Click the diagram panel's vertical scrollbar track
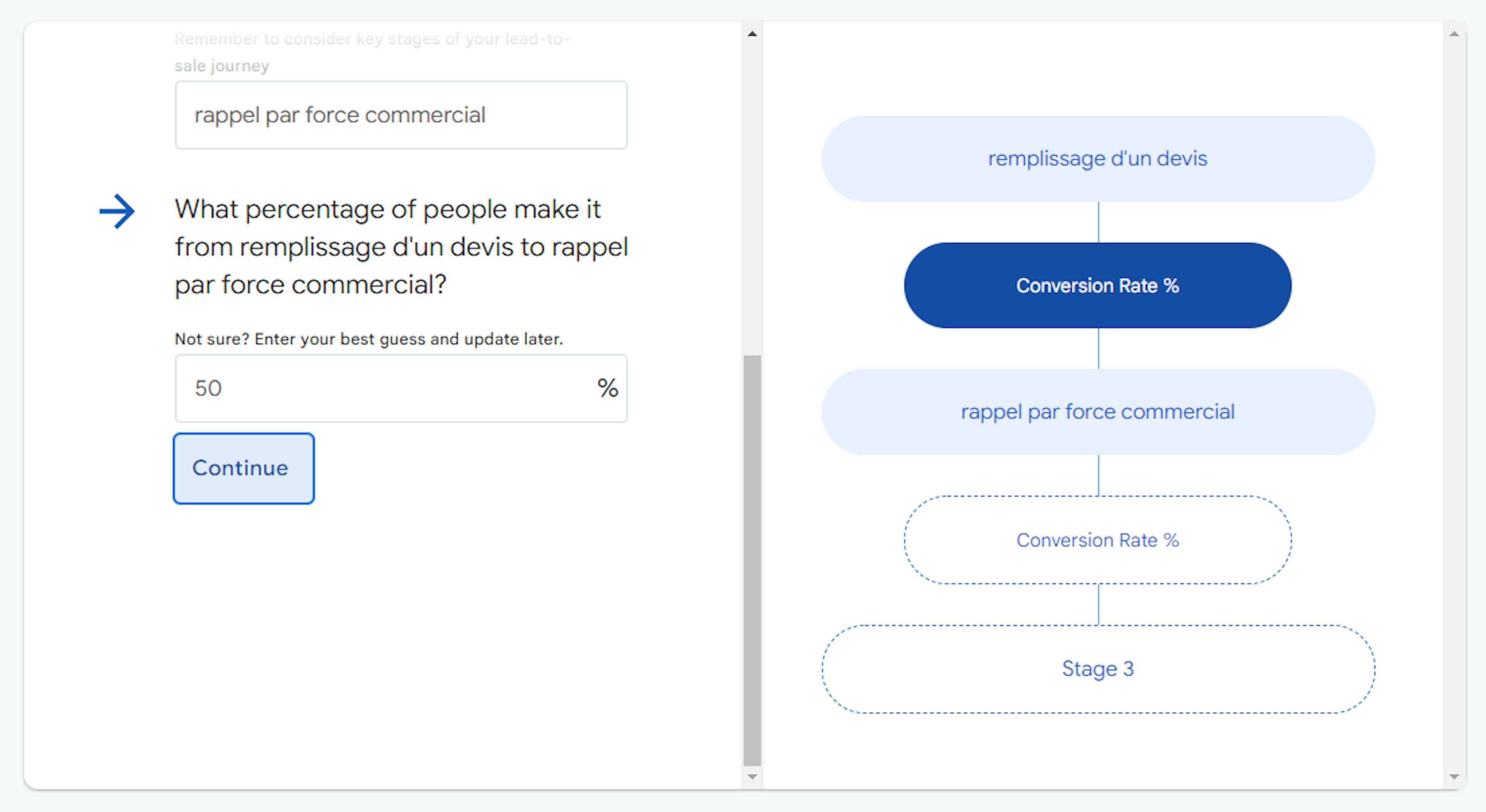 coord(1454,404)
